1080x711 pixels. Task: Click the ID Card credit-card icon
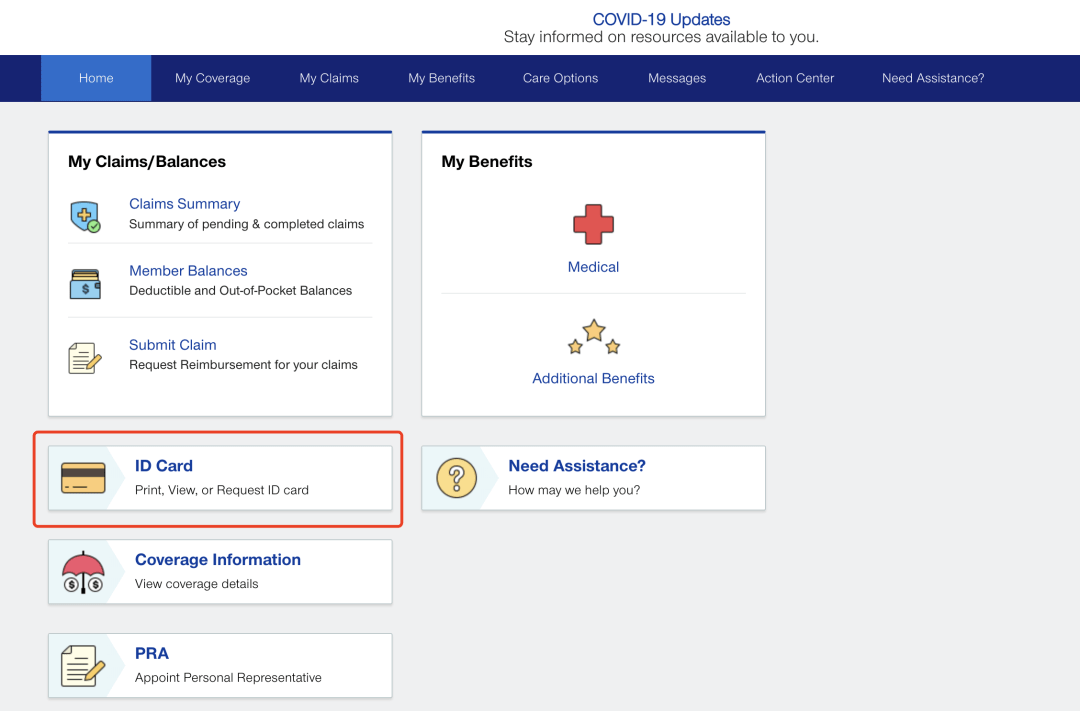(x=85, y=477)
